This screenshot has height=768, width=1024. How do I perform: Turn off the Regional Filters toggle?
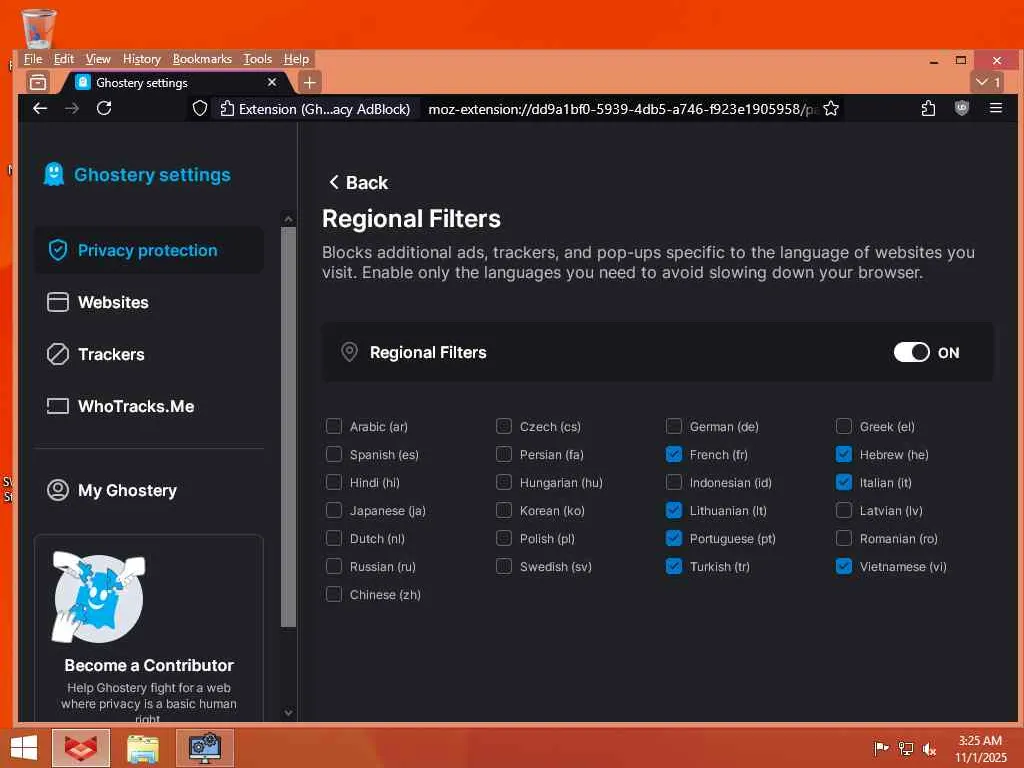[911, 352]
